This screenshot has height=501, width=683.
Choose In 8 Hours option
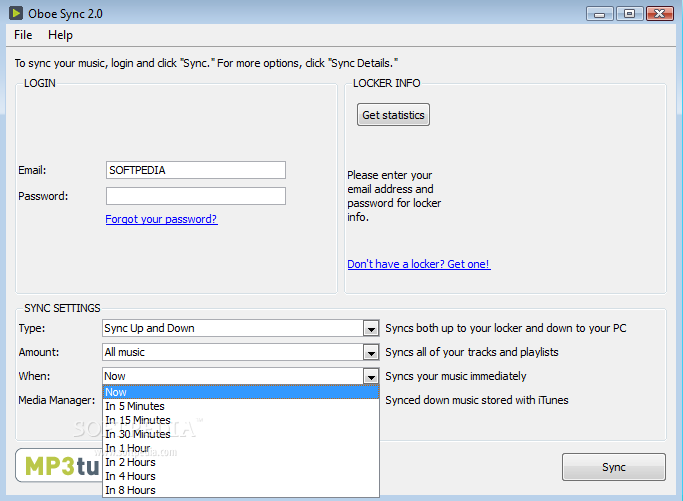241,490
